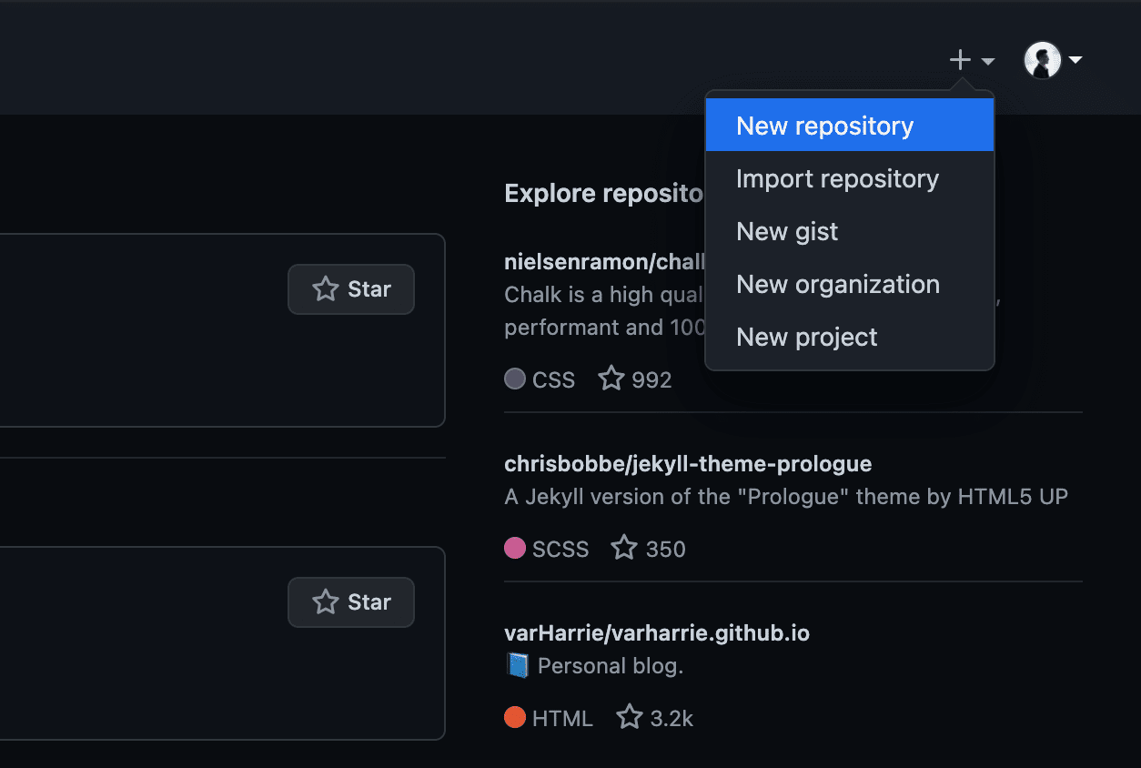Click the star icon beside 3.2k

point(629,717)
